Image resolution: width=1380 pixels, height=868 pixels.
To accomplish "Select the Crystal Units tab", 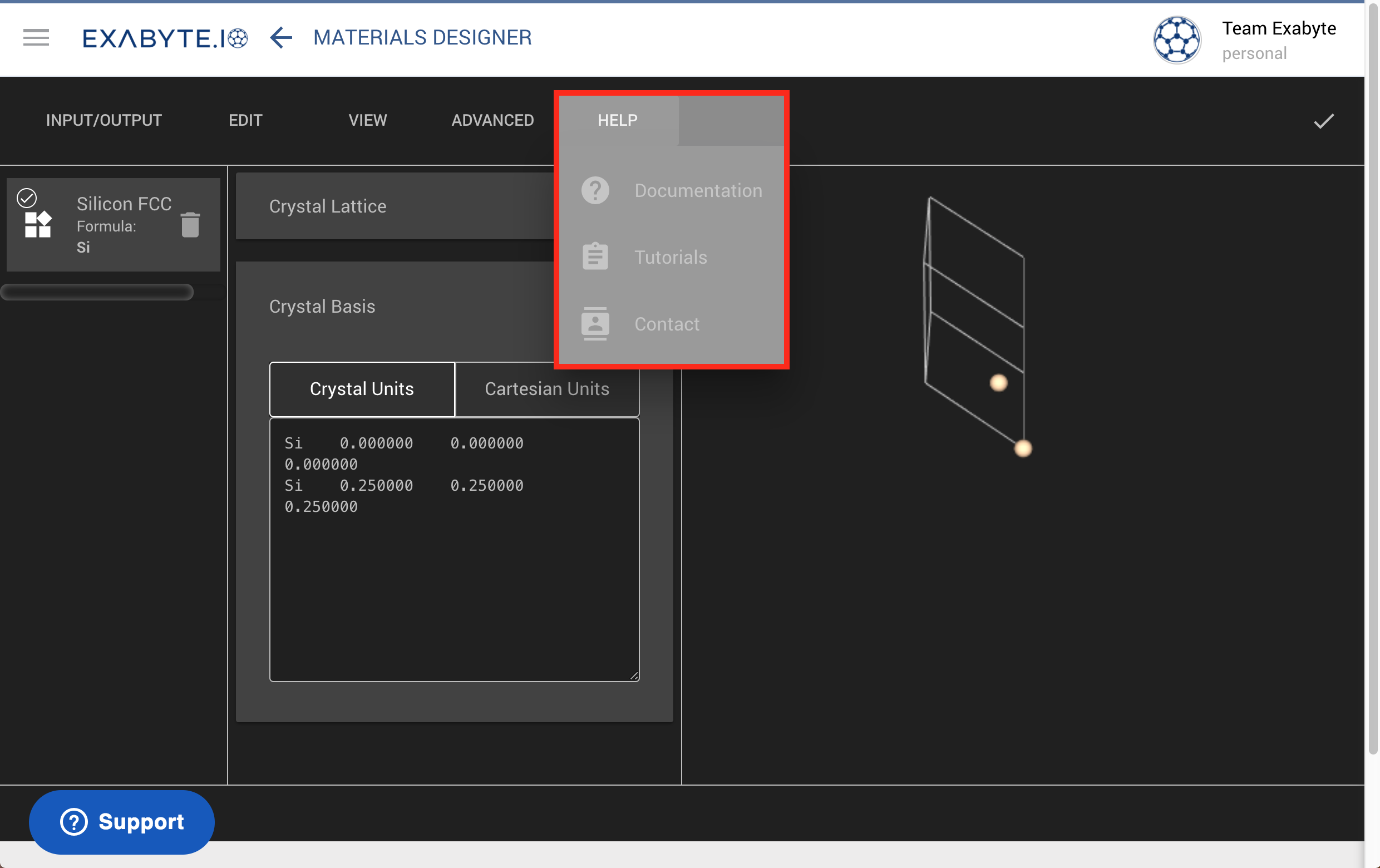I will click(x=362, y=389).
